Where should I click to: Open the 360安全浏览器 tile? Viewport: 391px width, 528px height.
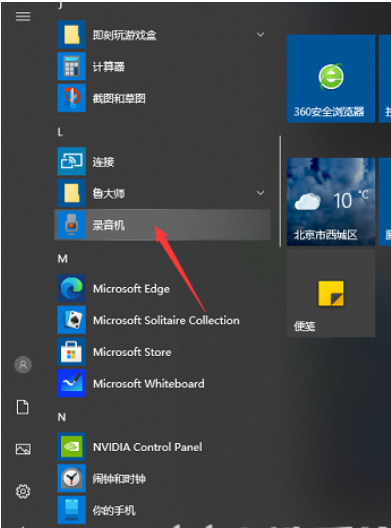[x=331, y=78]
